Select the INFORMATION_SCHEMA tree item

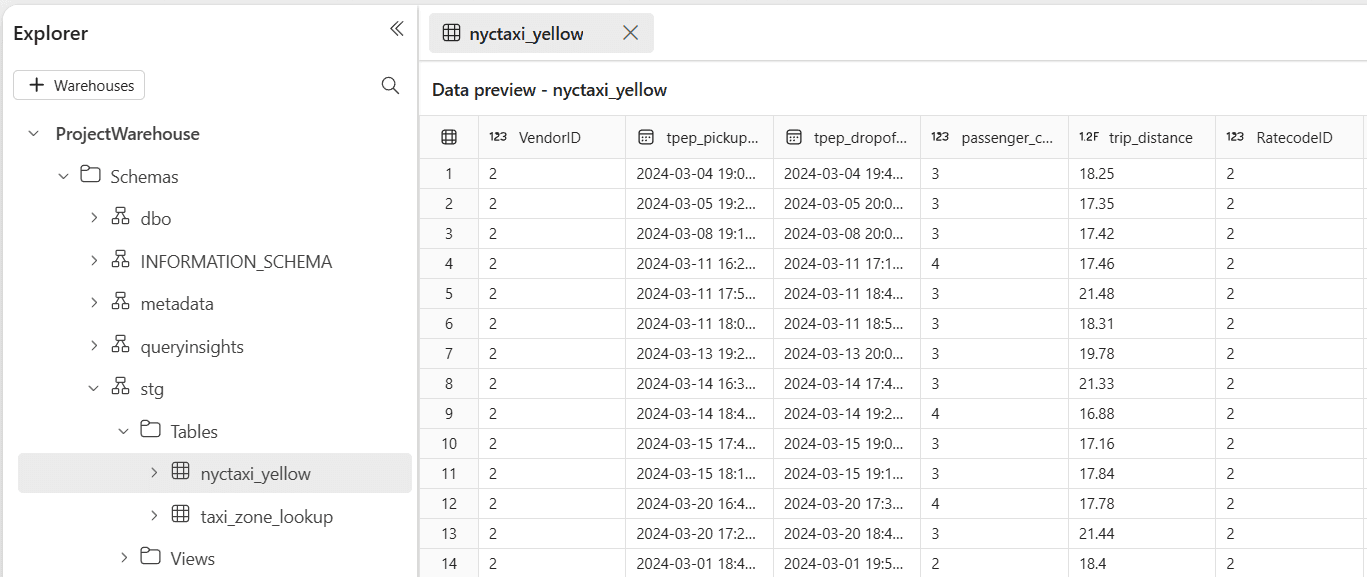coord(236,262)
